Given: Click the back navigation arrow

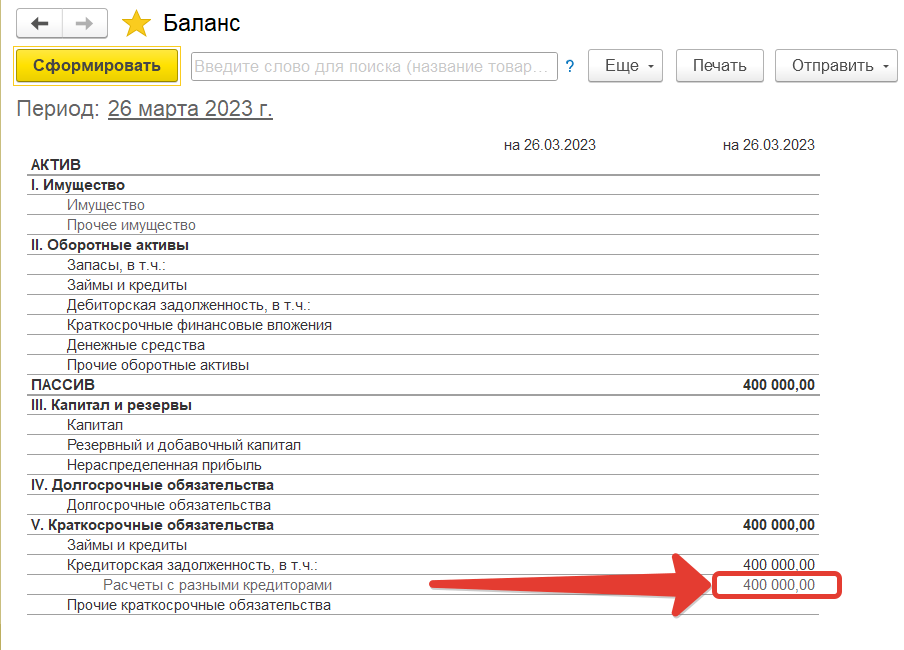Looking at the screenshot, I should click(x=40, y=22).
